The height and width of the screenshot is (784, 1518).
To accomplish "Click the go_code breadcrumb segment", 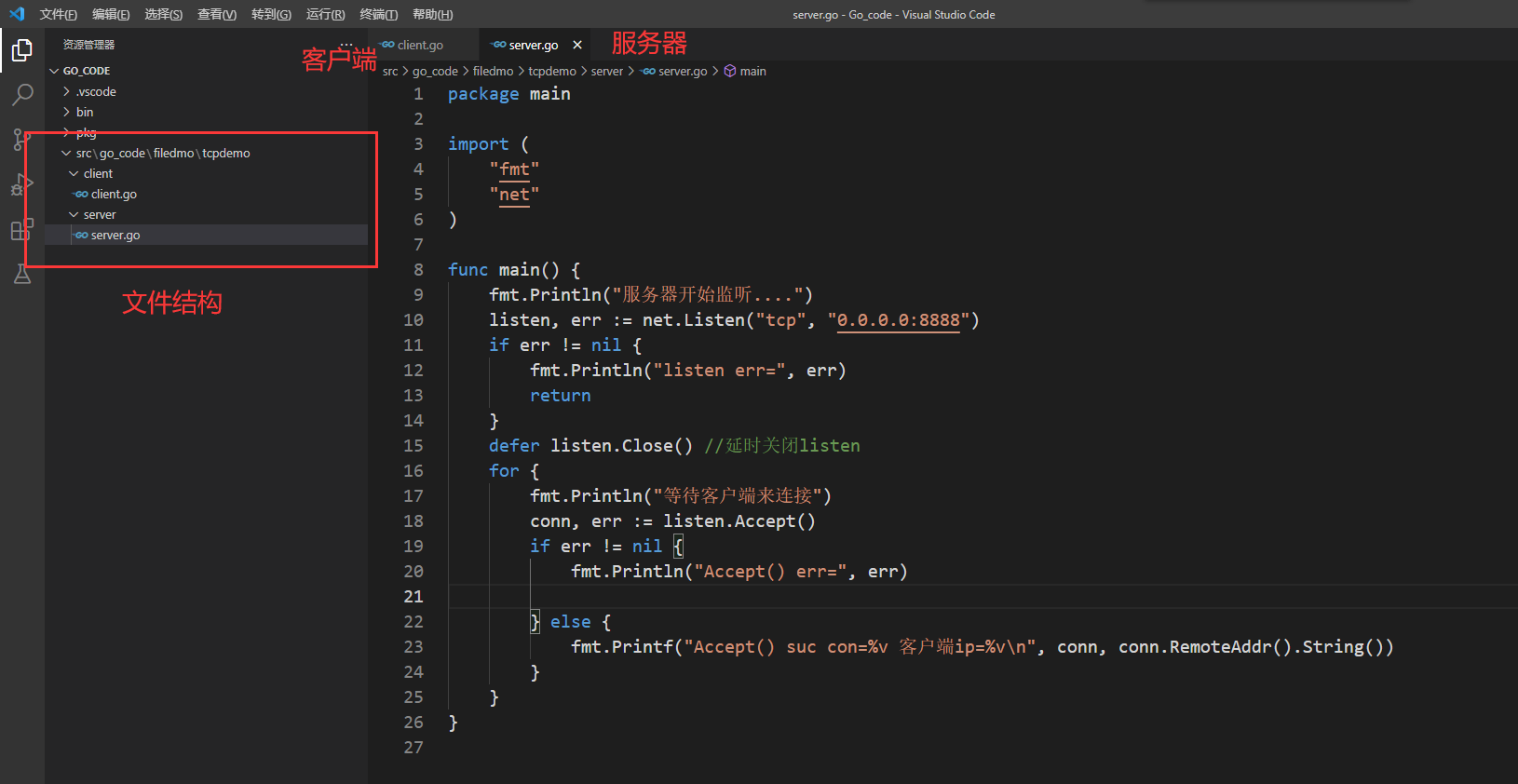I will point(435,71).
